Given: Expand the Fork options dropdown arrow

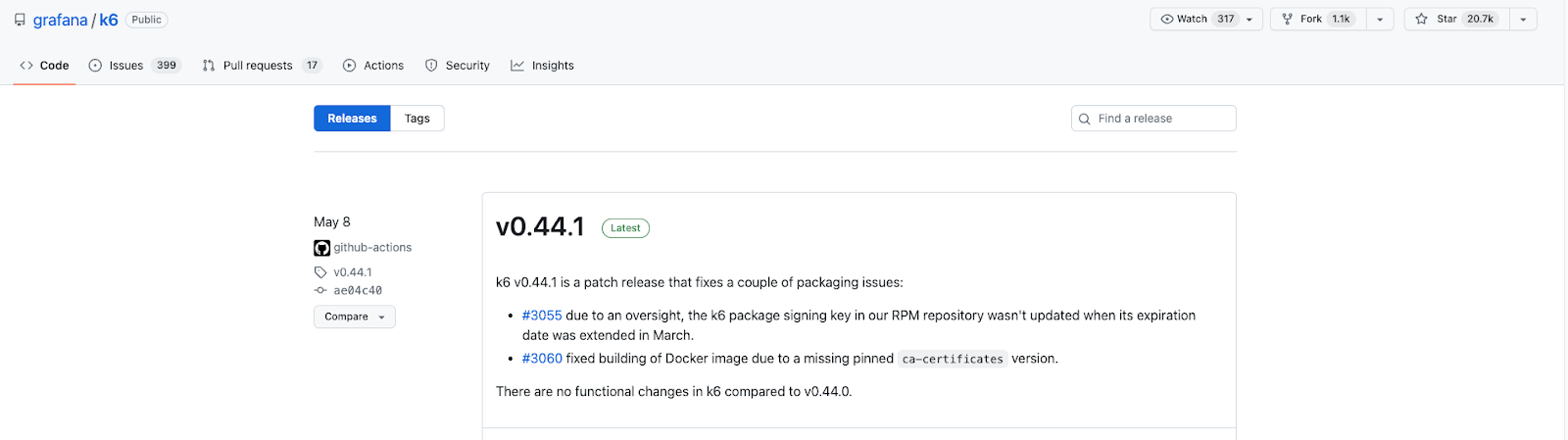Looking at the screenshot, I should [1380, 19].
